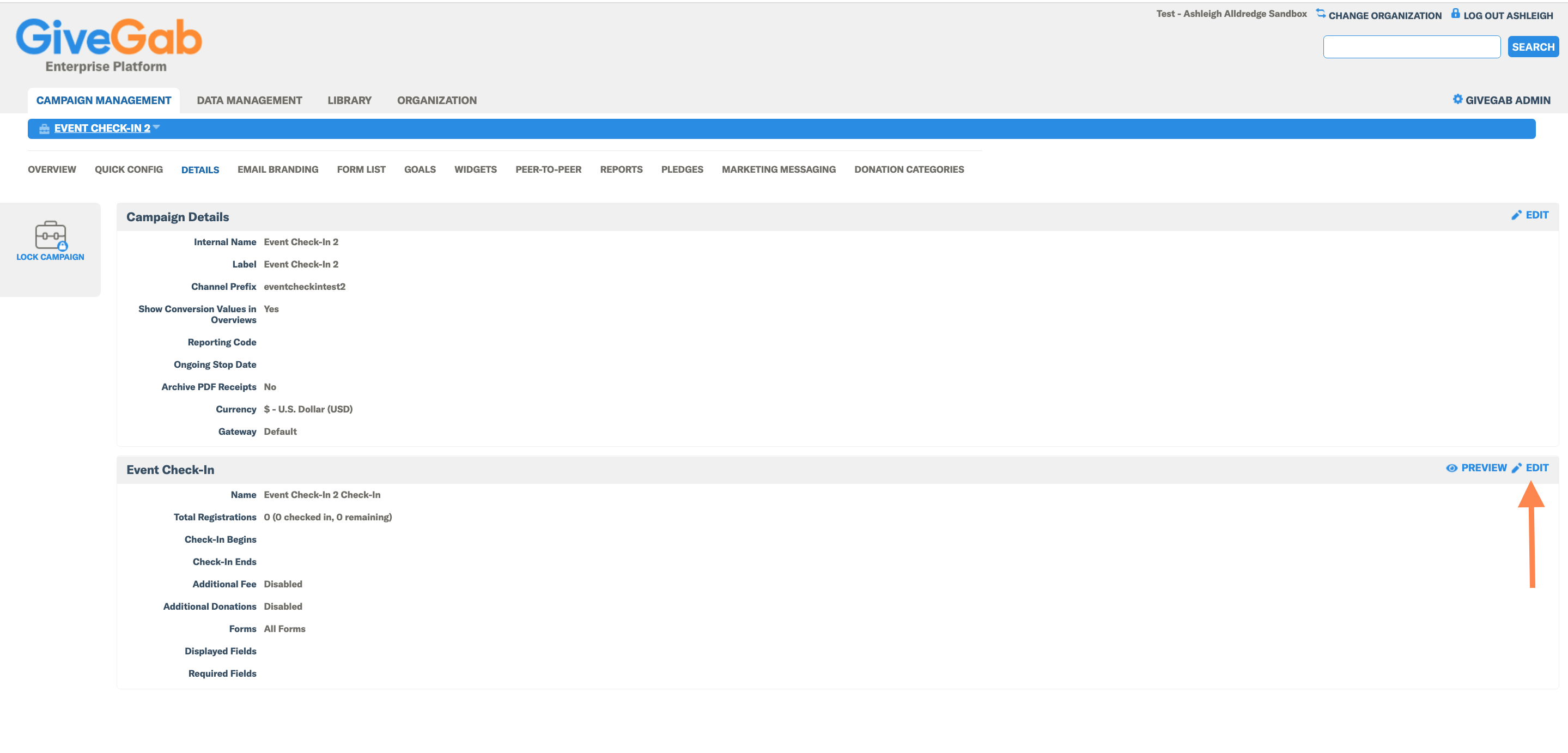Open the Overview sub-tab
Image resolution: width=1568 pixels, height=753 pixels.
pos(52,169)
